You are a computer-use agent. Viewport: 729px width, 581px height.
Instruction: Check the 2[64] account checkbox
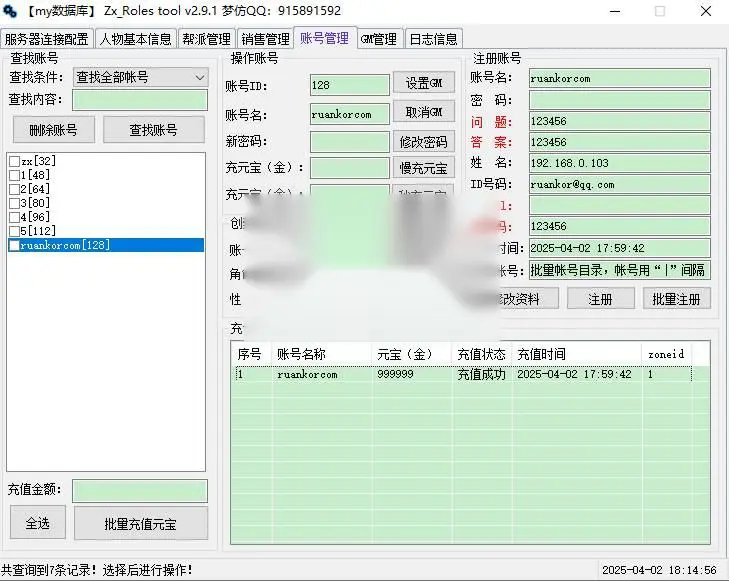pos(14,189)
